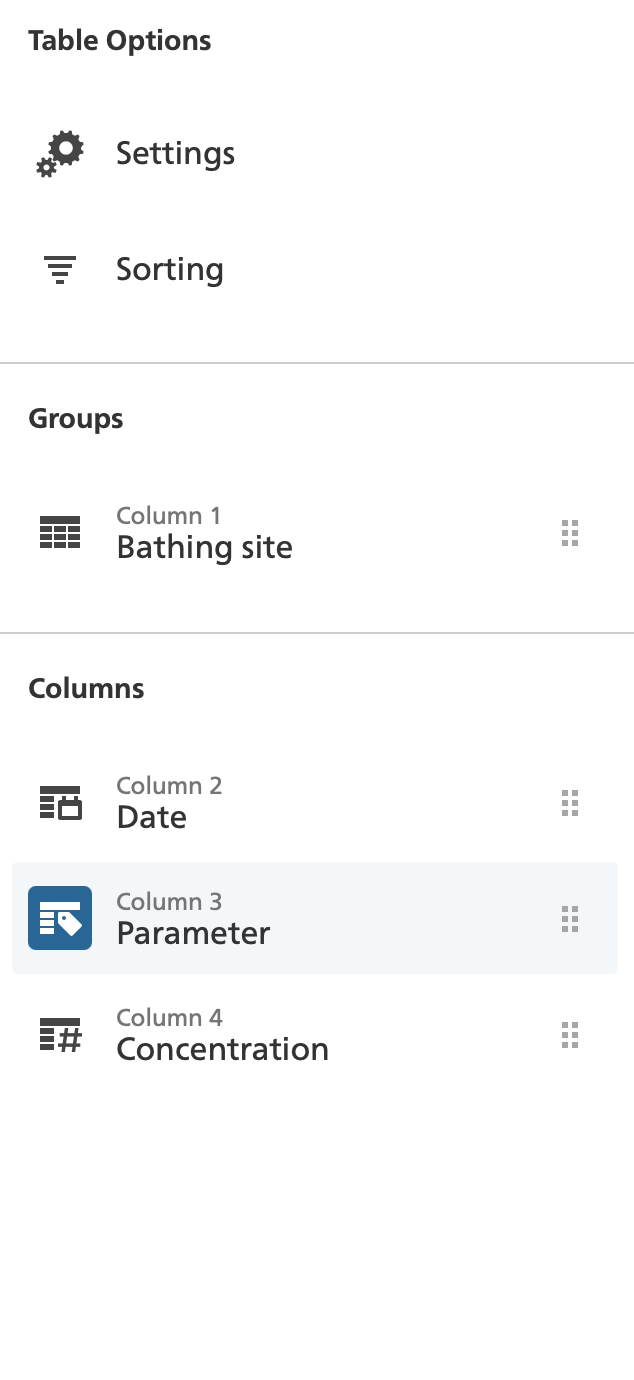
Task: Click the number column icon for Concentration
Action: pos(59,1033)
